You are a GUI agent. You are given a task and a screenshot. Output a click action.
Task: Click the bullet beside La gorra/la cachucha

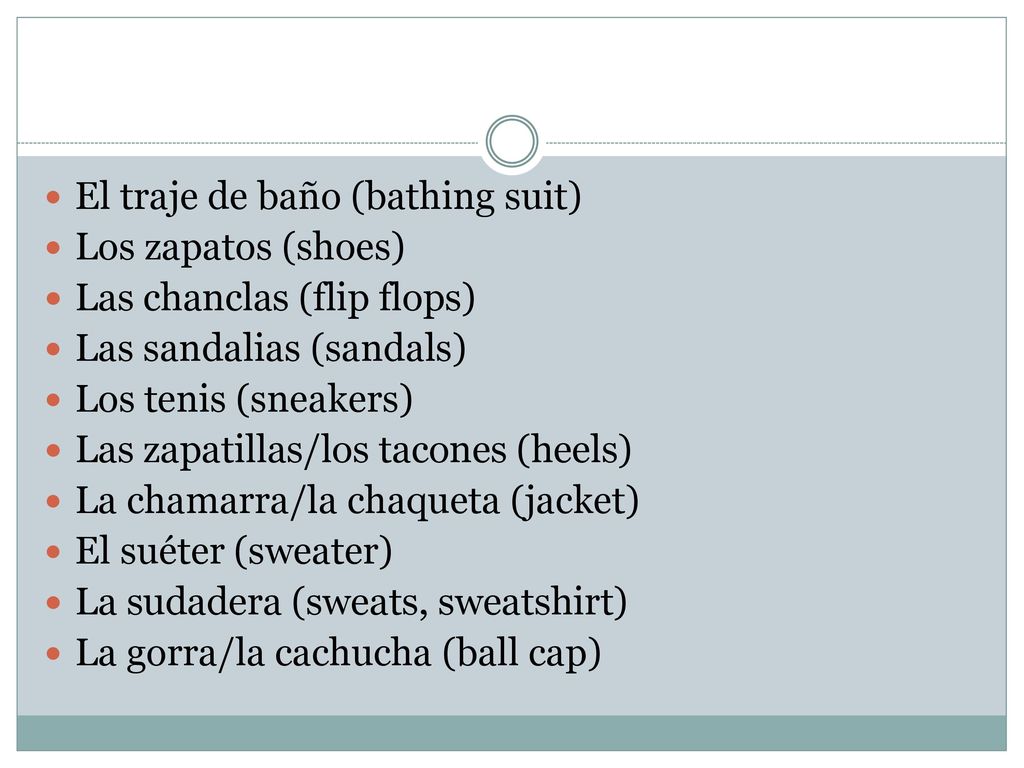click(x=54, y=654)
